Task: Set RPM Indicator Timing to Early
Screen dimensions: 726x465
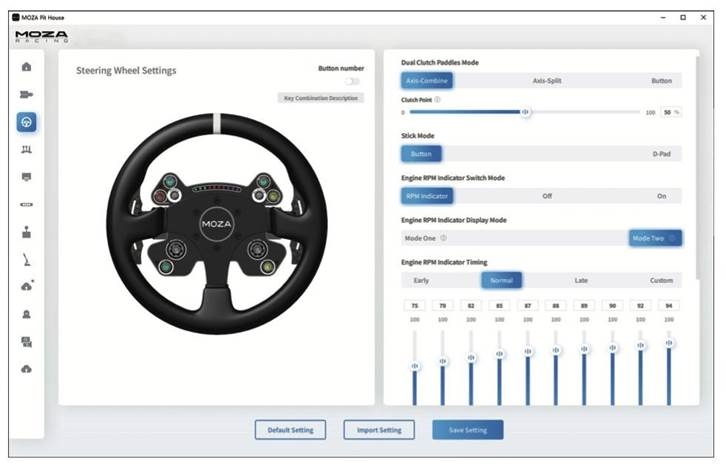Action: (x=421, y=280)
